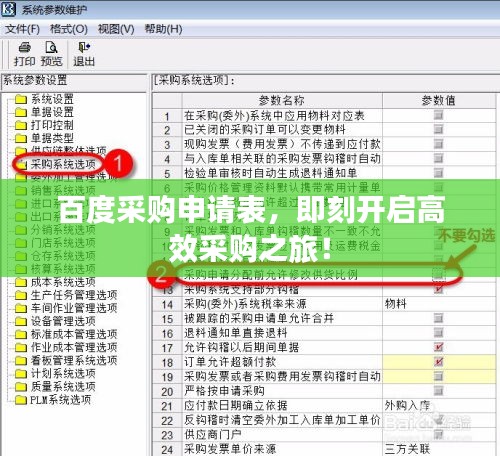
Task: Select 采购系统选项 in the tree
Action: click(63, 164)
